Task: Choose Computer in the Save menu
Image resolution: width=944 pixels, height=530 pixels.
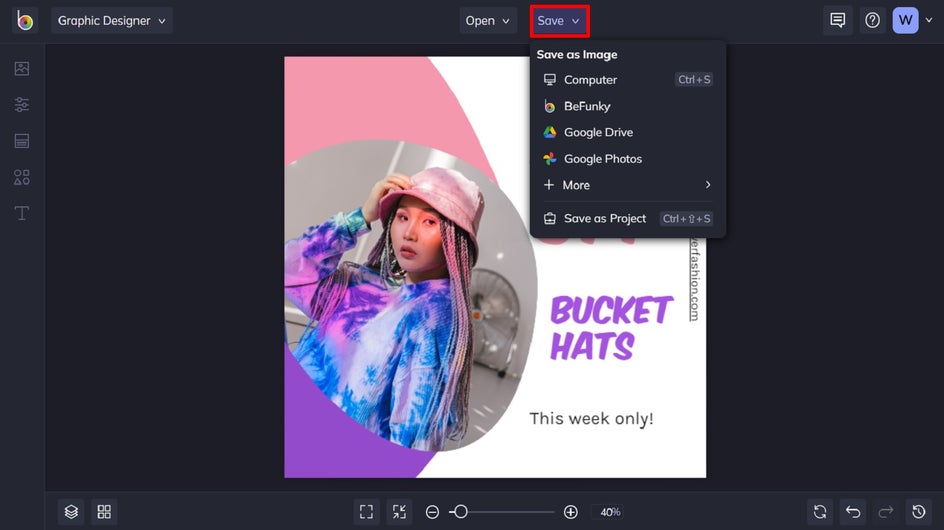Action: pos(627,80)
